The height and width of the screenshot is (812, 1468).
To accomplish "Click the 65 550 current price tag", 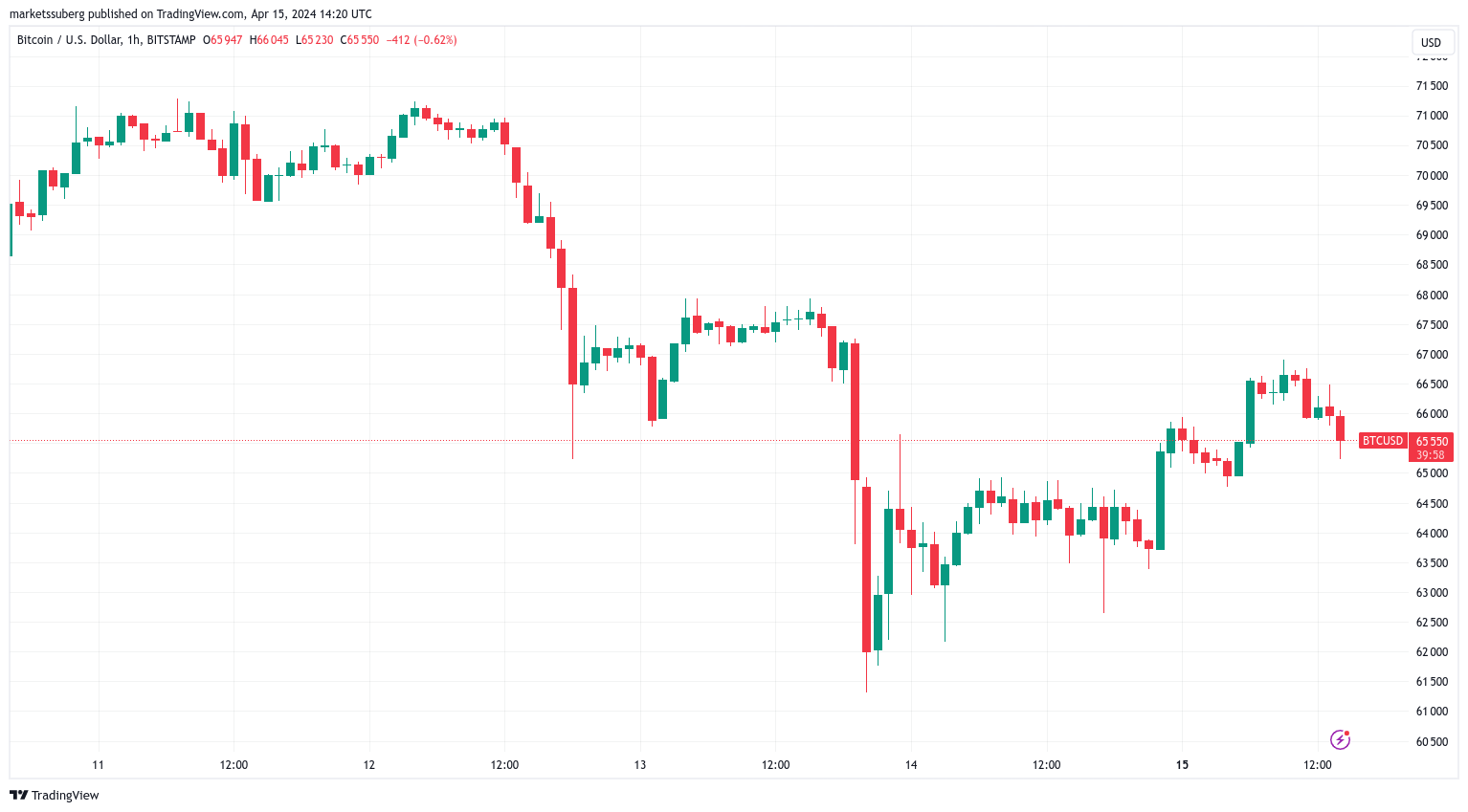I will [x=1432, y=442].
